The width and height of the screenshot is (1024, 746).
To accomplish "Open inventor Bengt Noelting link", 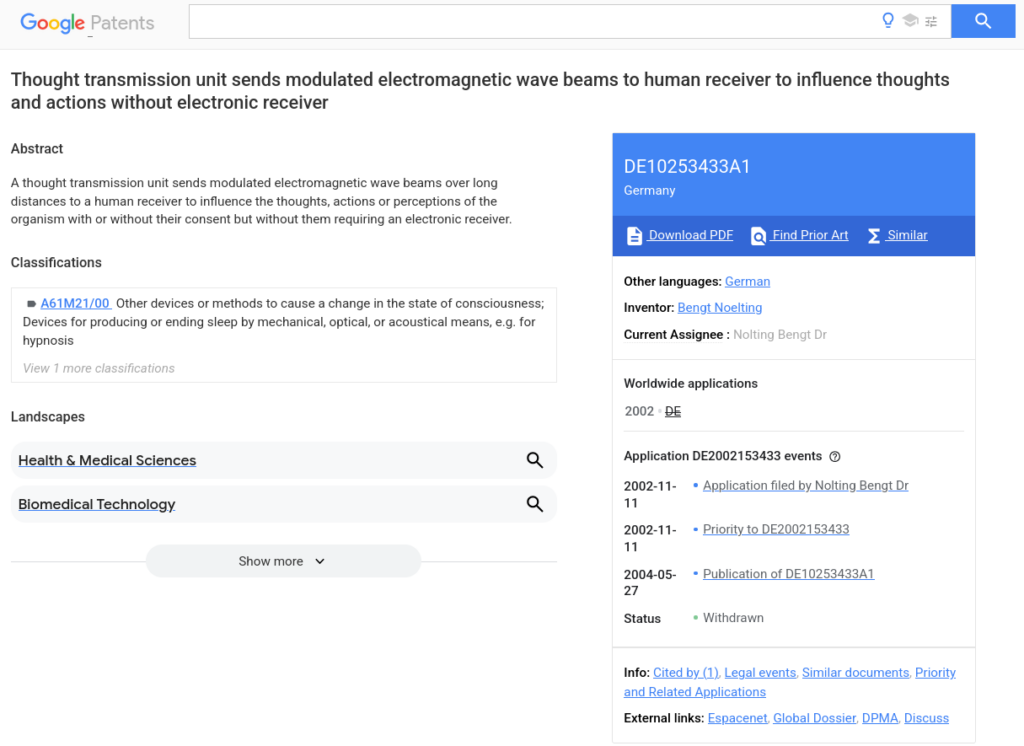I will [719, 308].
